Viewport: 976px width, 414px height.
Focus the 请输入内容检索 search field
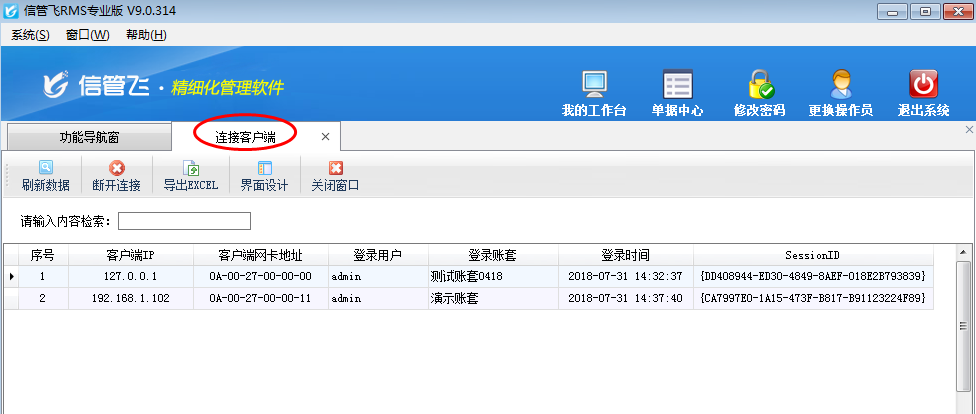(x=184, y=221)
